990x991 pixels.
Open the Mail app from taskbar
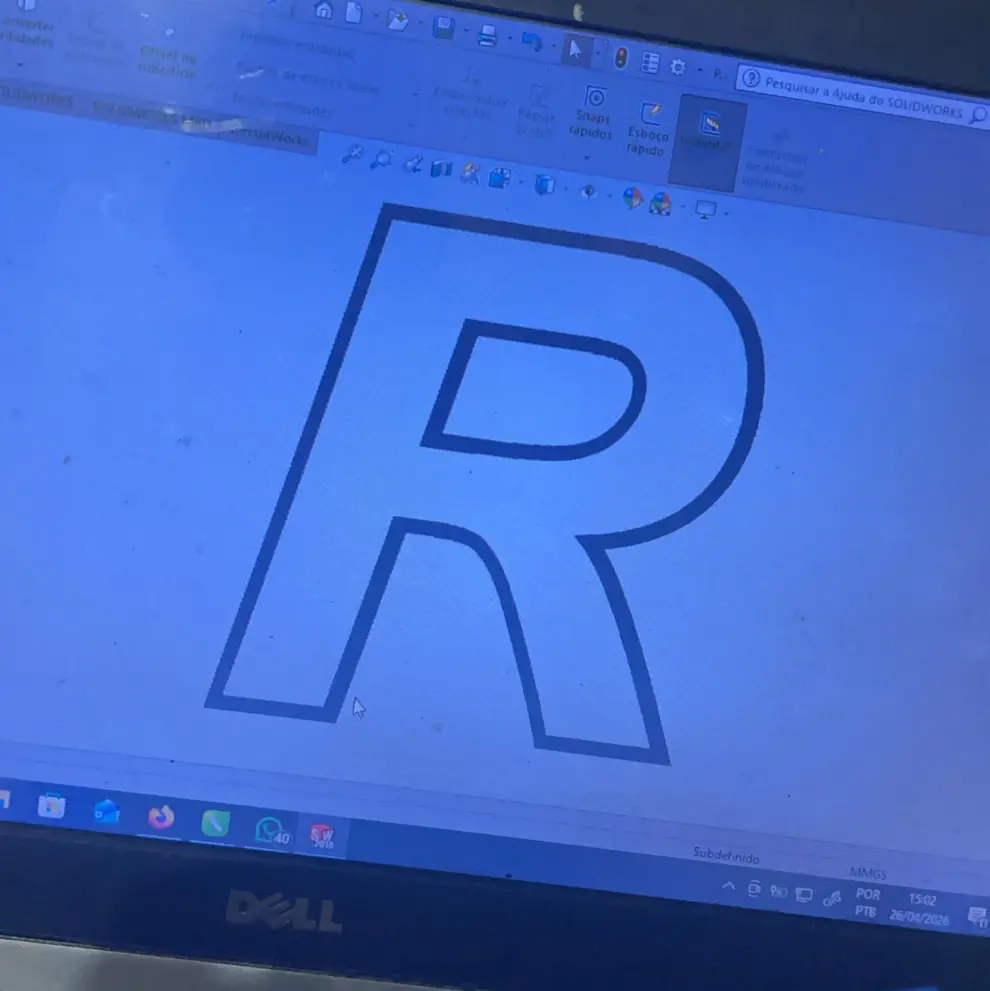point(106,812)
